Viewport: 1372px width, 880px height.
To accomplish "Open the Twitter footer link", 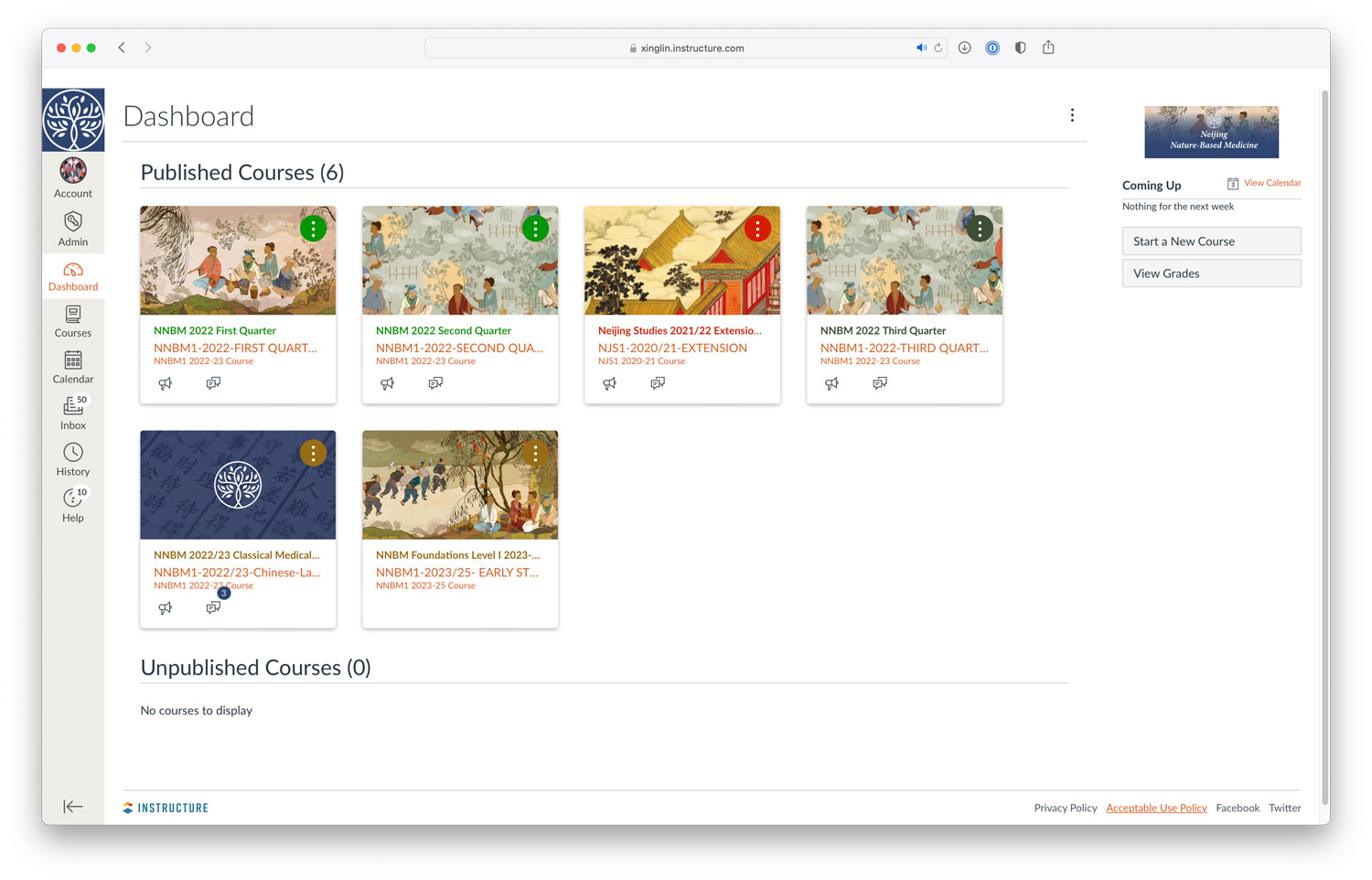I will [x=1285, y=808].
